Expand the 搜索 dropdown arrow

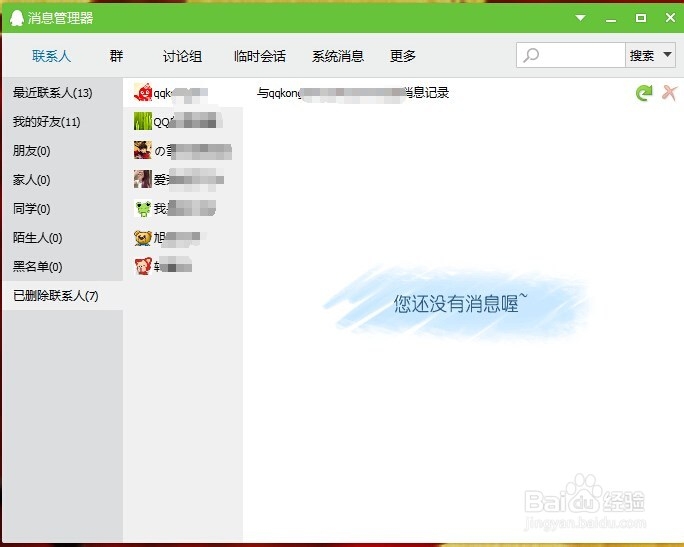pos(667,55)
